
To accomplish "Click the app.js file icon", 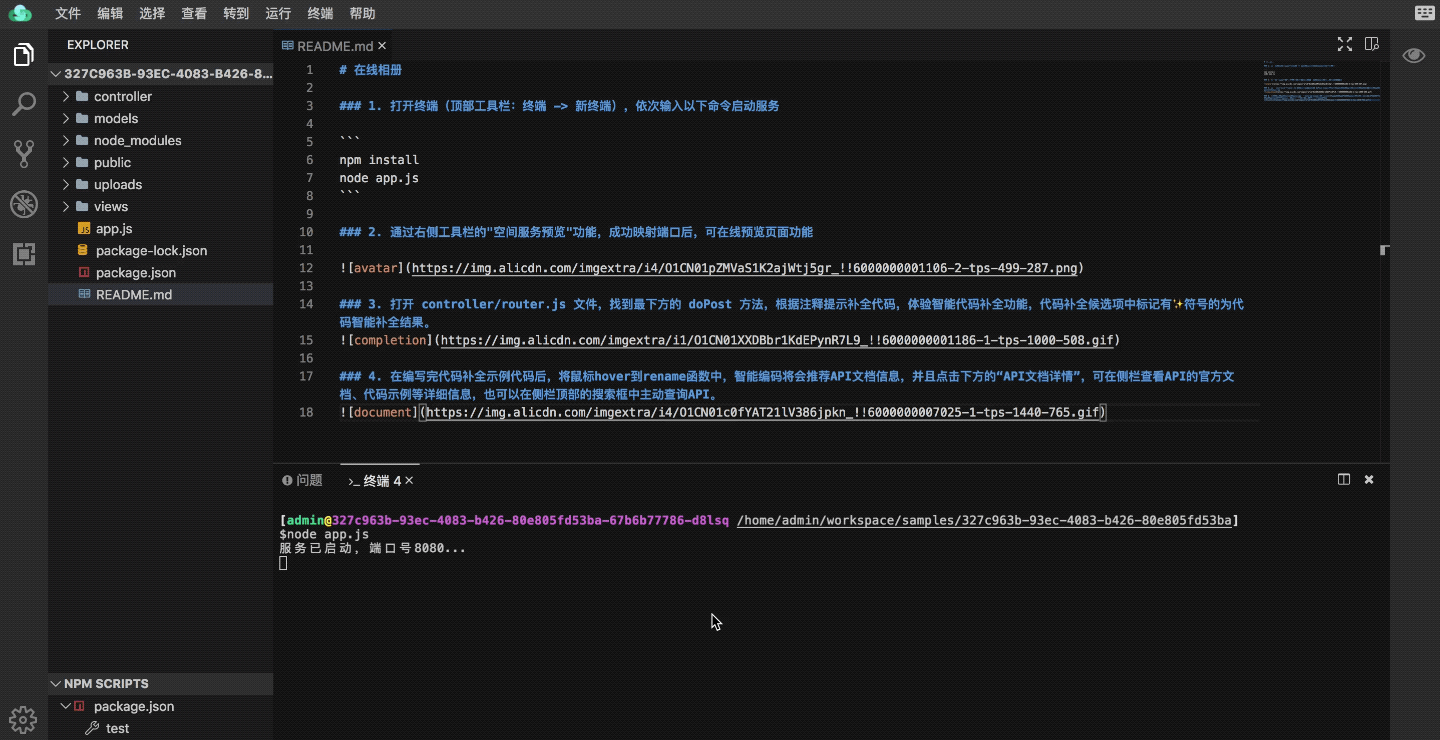I will tap(84, 229).
